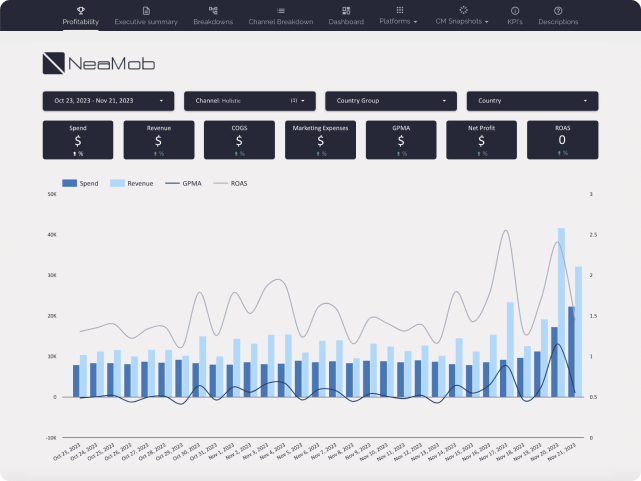Select the Breakdowns icon in navigation

[213, 9]
